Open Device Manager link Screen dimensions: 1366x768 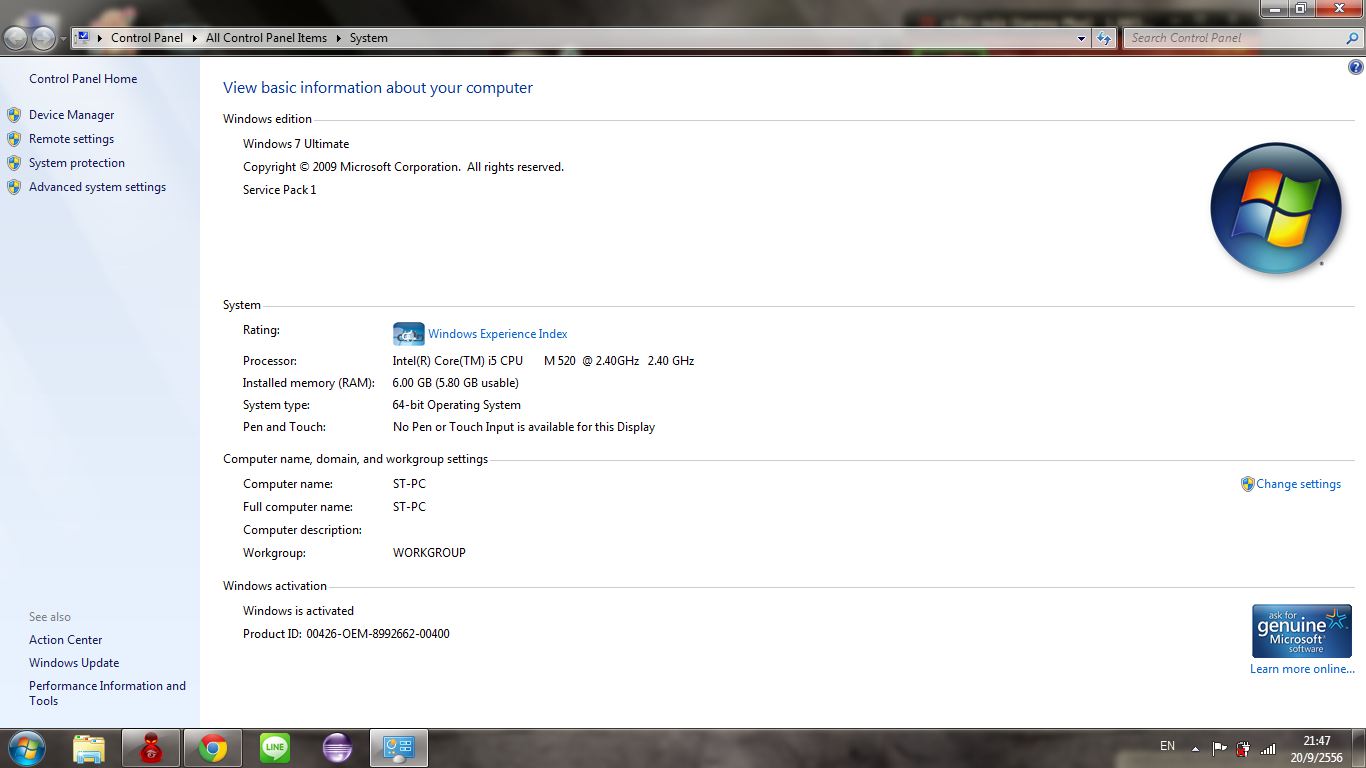72,115
